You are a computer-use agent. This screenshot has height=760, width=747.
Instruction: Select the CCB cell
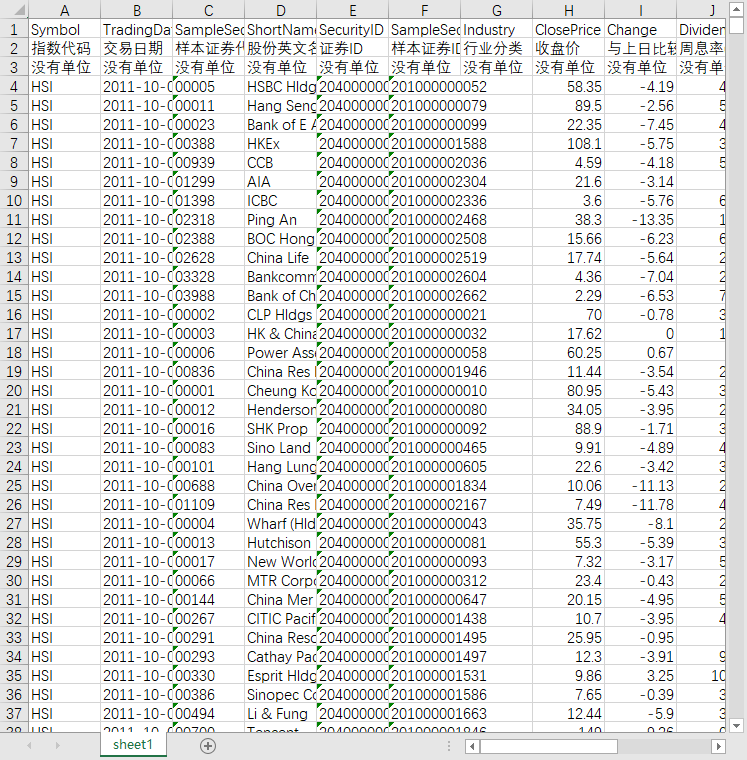coord(281,162)
